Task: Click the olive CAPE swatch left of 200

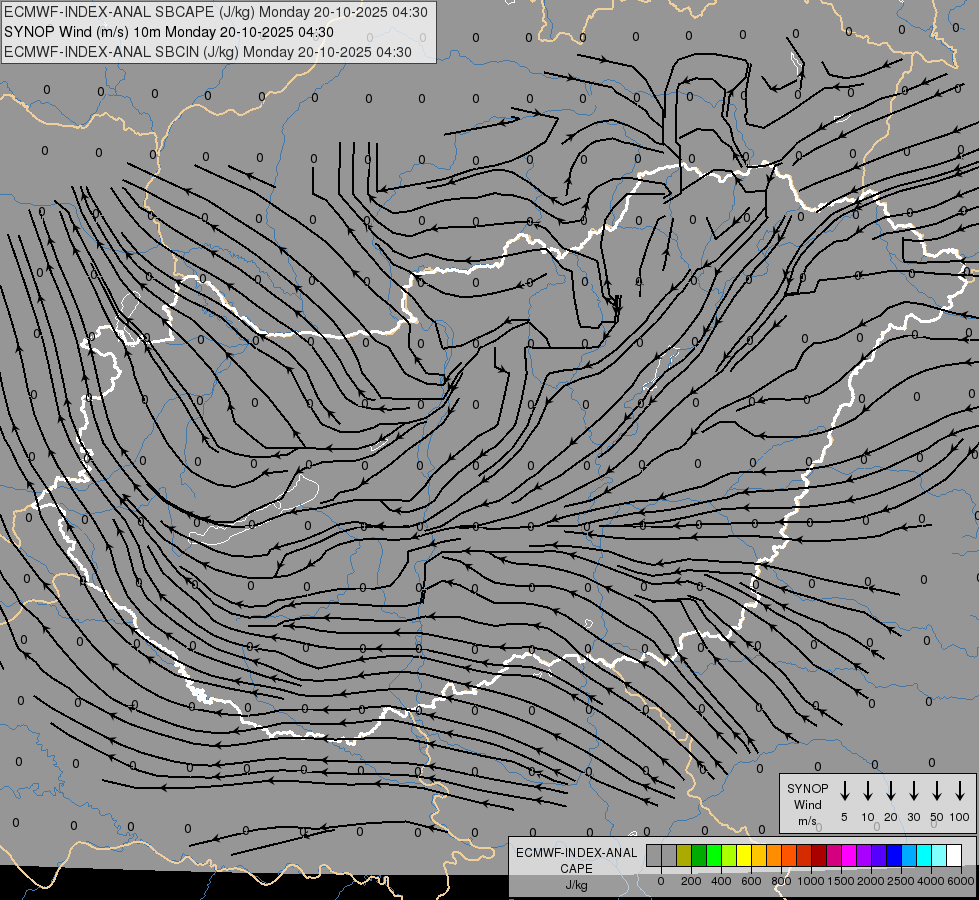Action: point(684,856)
